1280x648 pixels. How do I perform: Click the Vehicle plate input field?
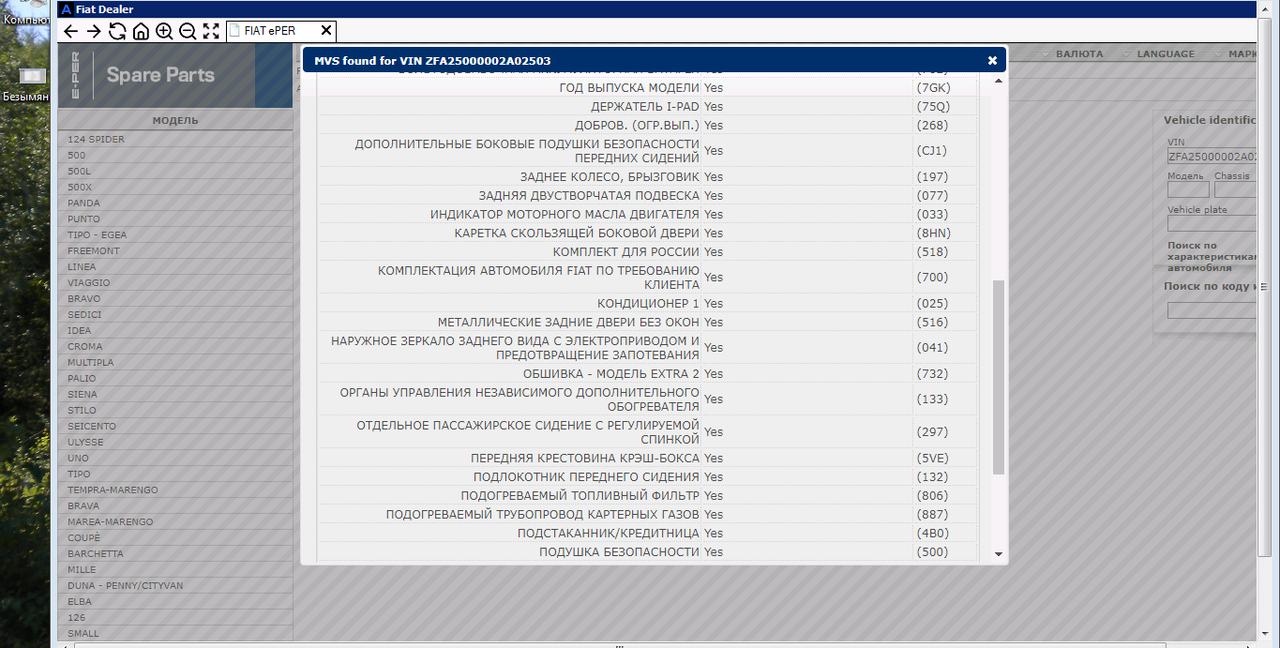coord(1211,224)
